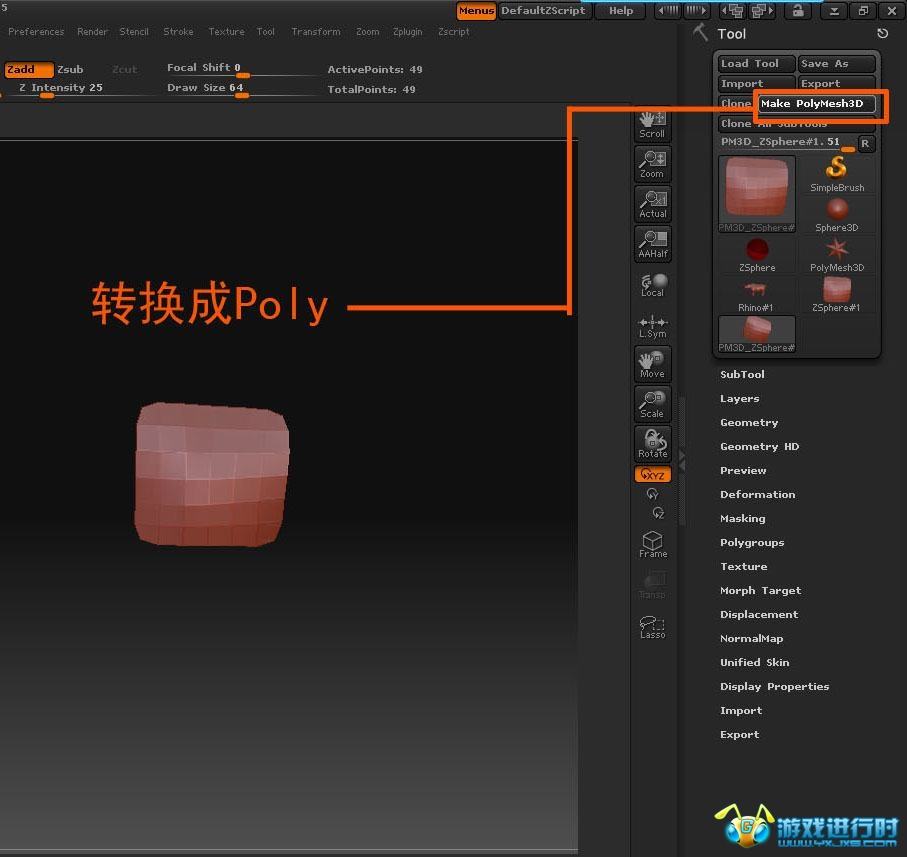The width and height of the screenshot is (907, 857).
Task: Select the Scroll hand navigation icon
Action: click(x=652, y=124)
